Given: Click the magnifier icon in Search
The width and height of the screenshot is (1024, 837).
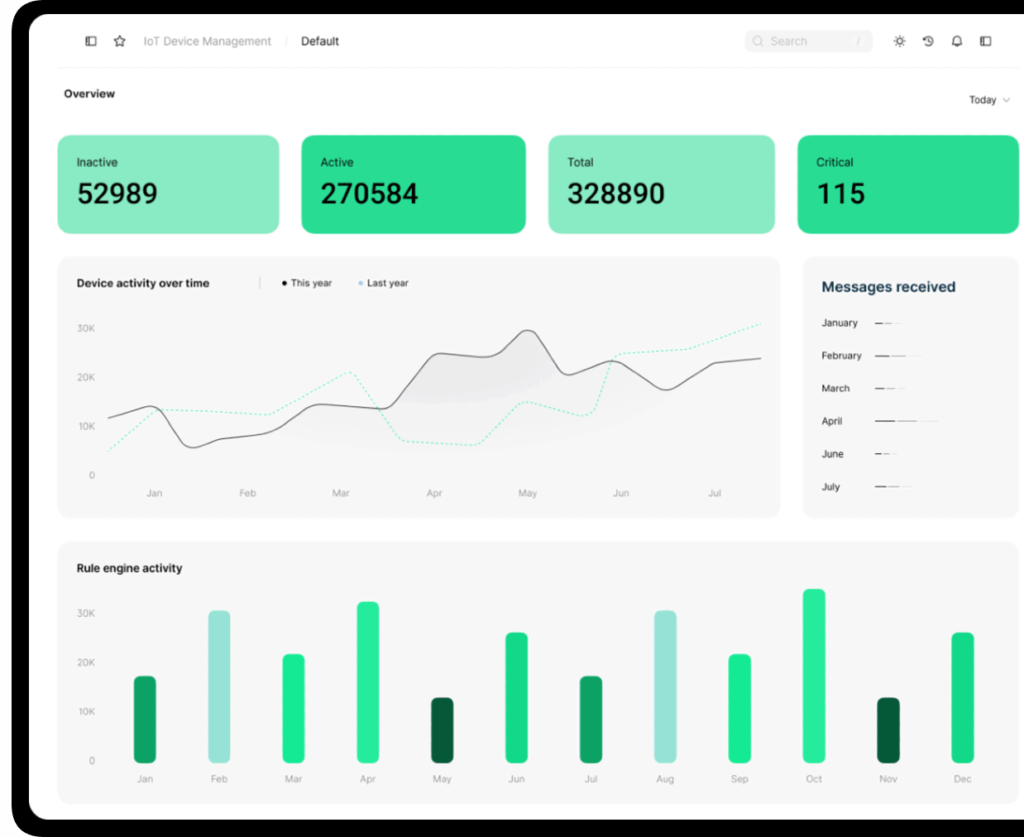Looking at the screenshot, I should tap(758, 41).
